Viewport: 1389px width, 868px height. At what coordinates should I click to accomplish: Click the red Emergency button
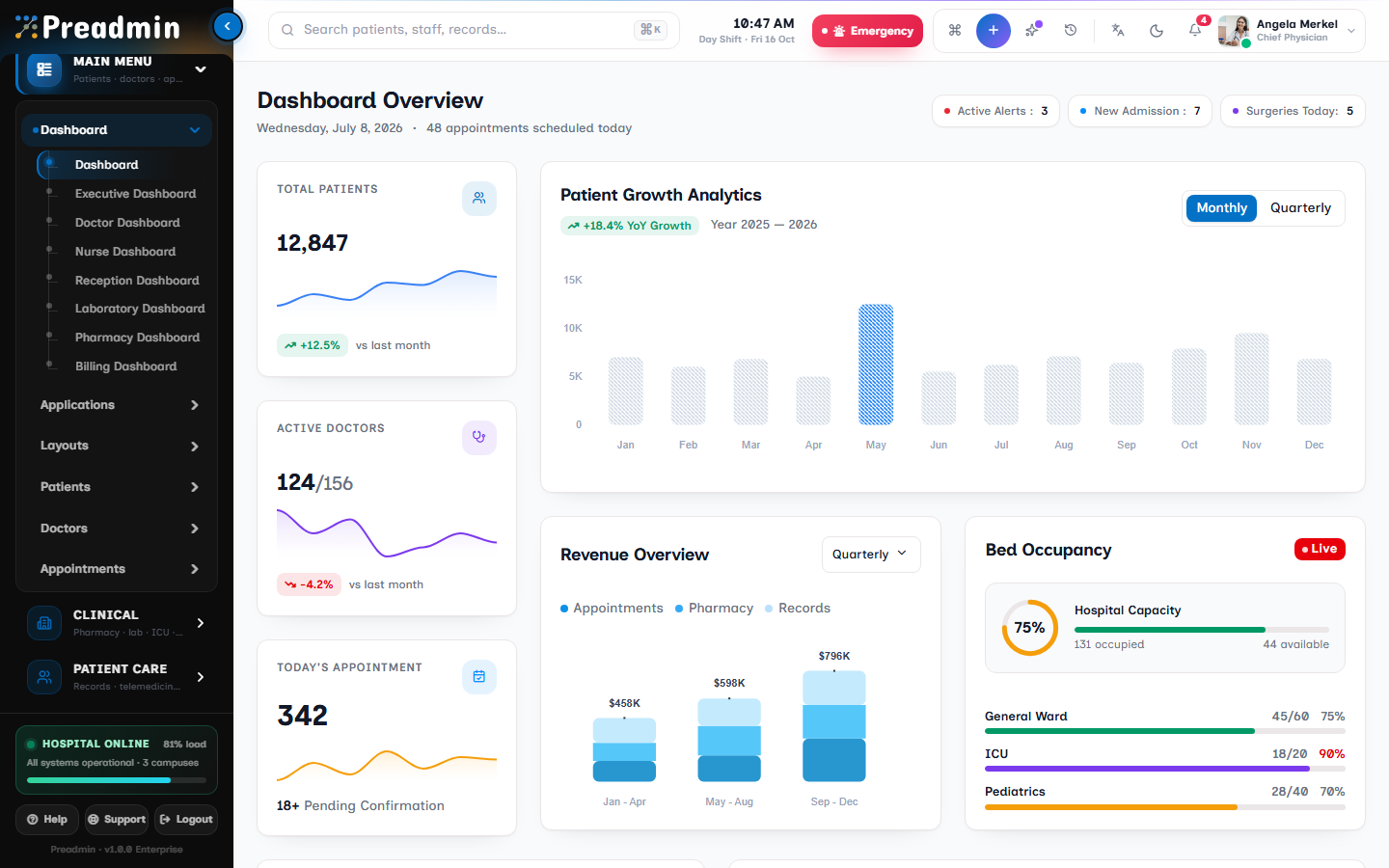click(867, 31)
